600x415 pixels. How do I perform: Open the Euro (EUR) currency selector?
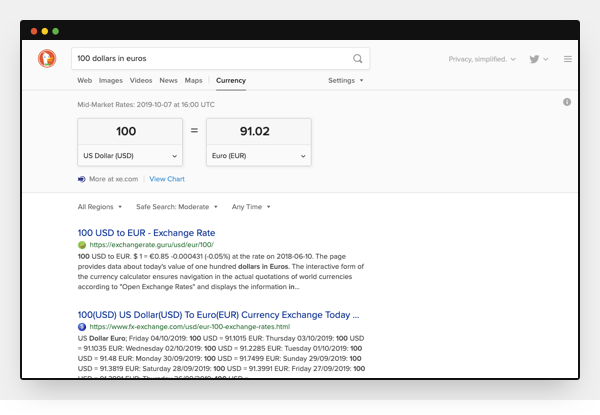click(x=259, y=156)
